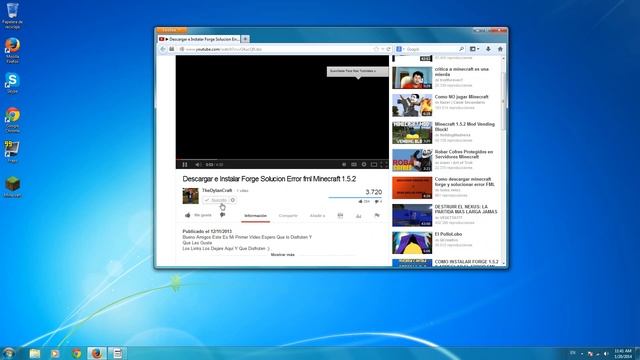Click the Google search box
Image resolution: width=640 pixels, height=360 pixels.
click(x=431, y=49)
